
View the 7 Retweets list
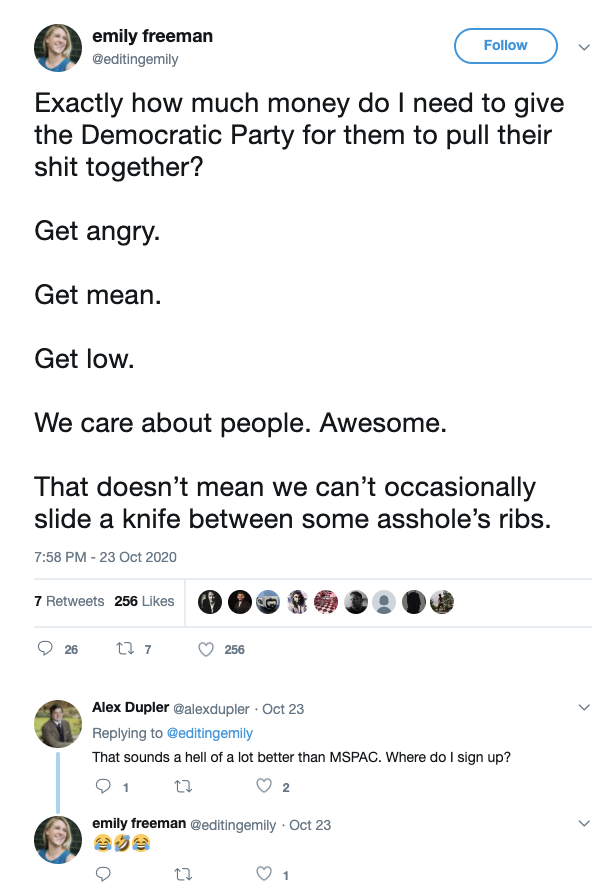coord(69,601)
